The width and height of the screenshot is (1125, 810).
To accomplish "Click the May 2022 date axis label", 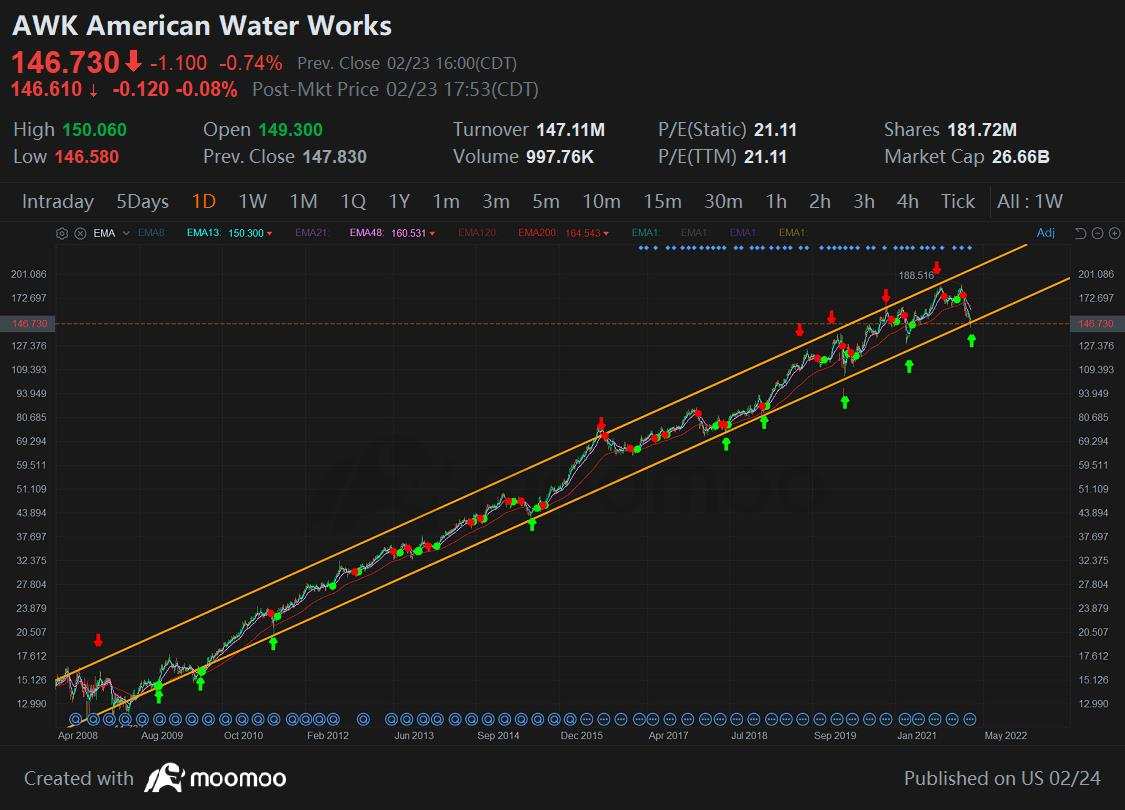I will tap(1005, 735).
